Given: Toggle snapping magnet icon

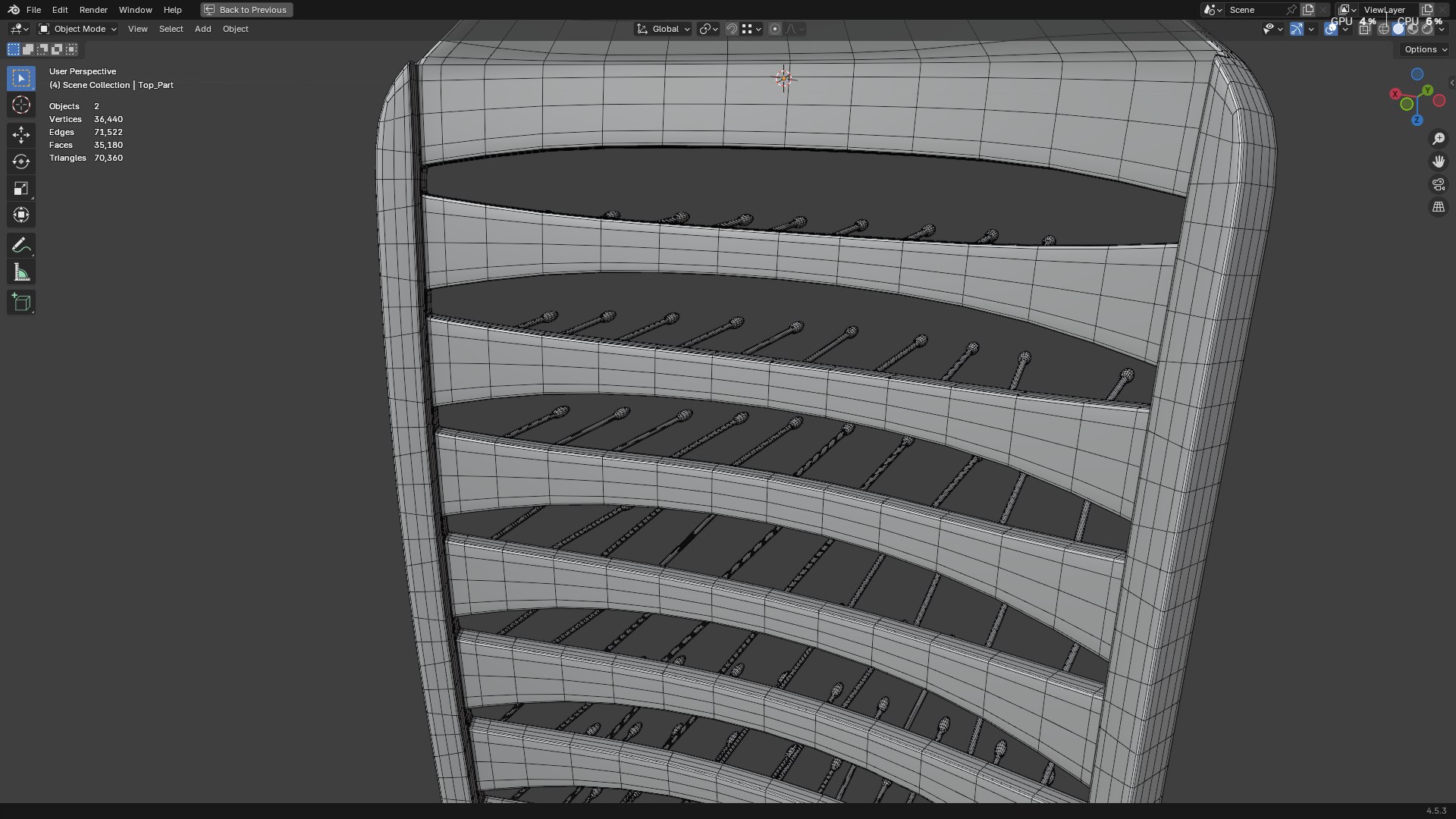Looking at the screenshot, I should (x=732, y=29).
